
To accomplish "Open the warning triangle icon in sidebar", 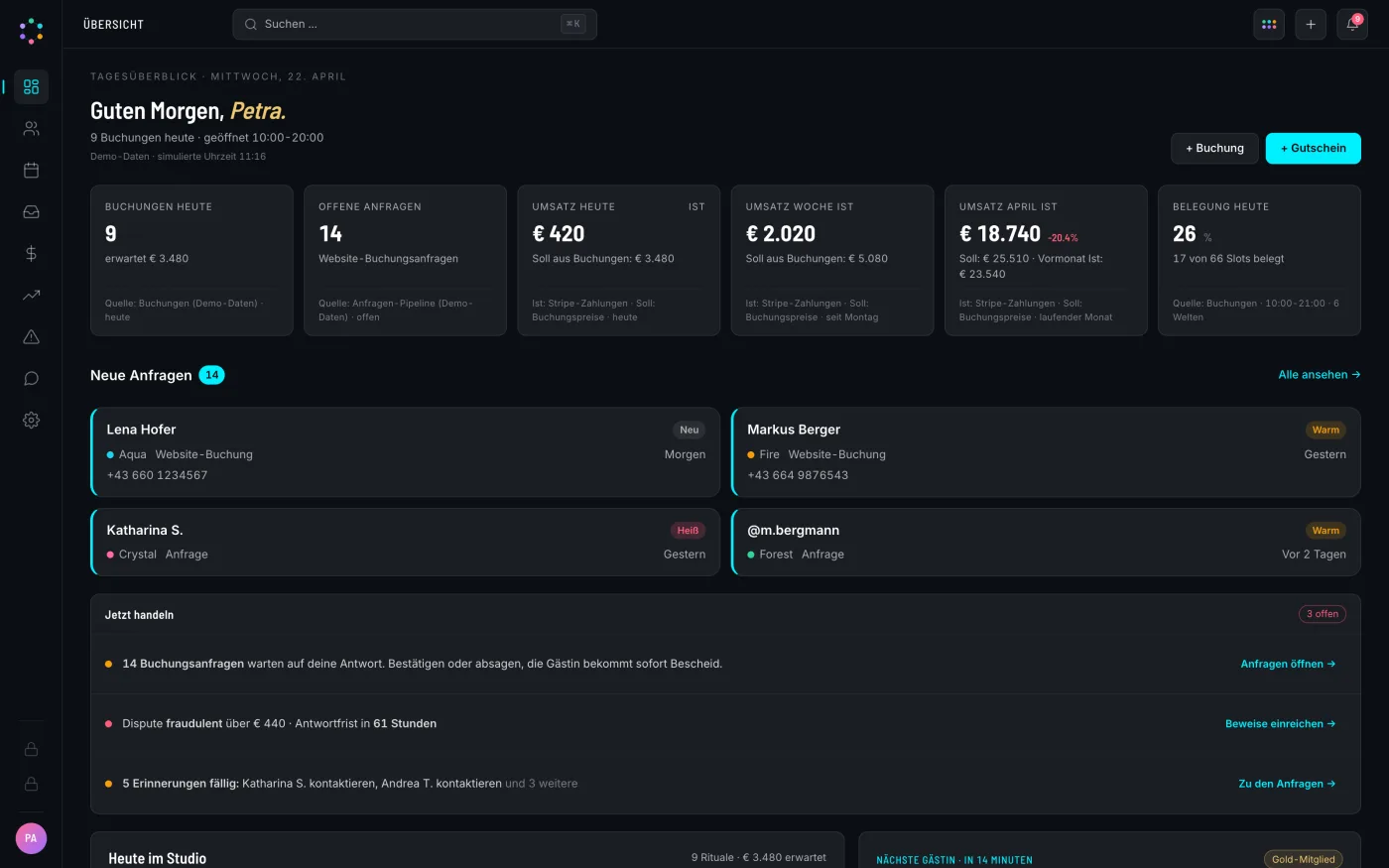I will pyautogui.click(x=31, y=337).
